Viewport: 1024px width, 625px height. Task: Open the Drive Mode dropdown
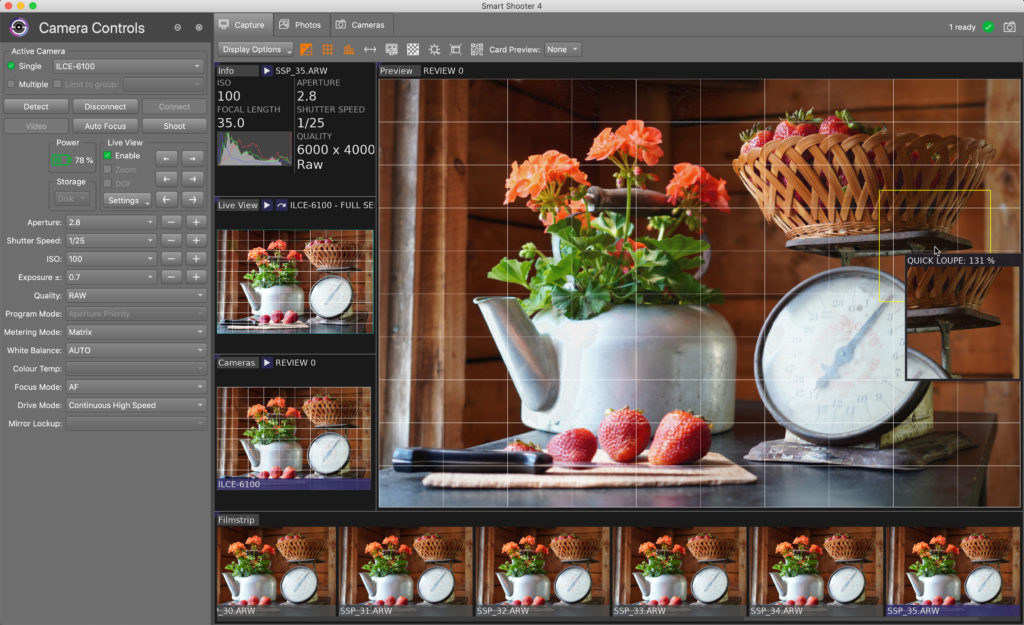pos(136,406)
